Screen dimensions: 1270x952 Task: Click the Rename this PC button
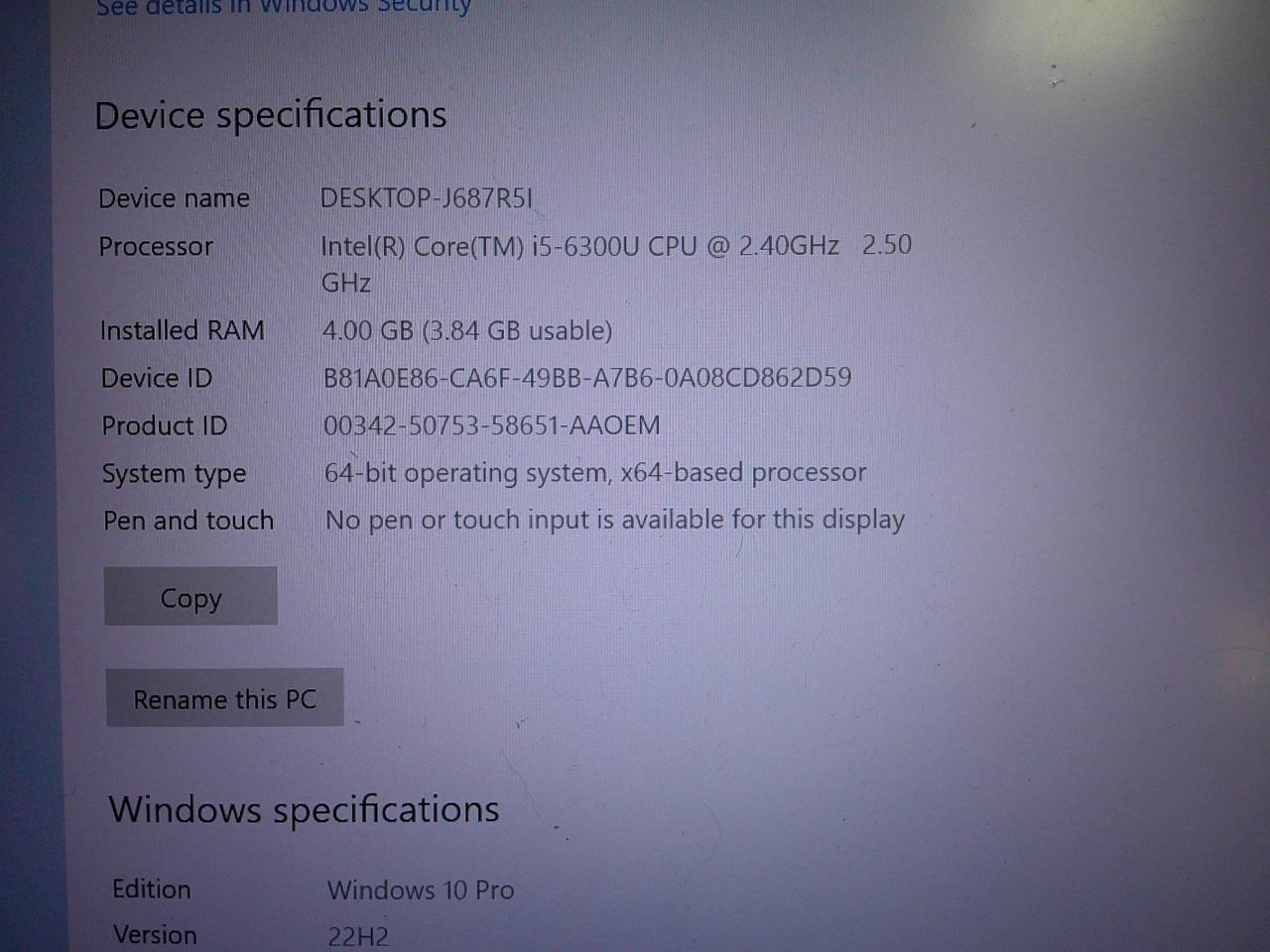(x=225, y=698)
